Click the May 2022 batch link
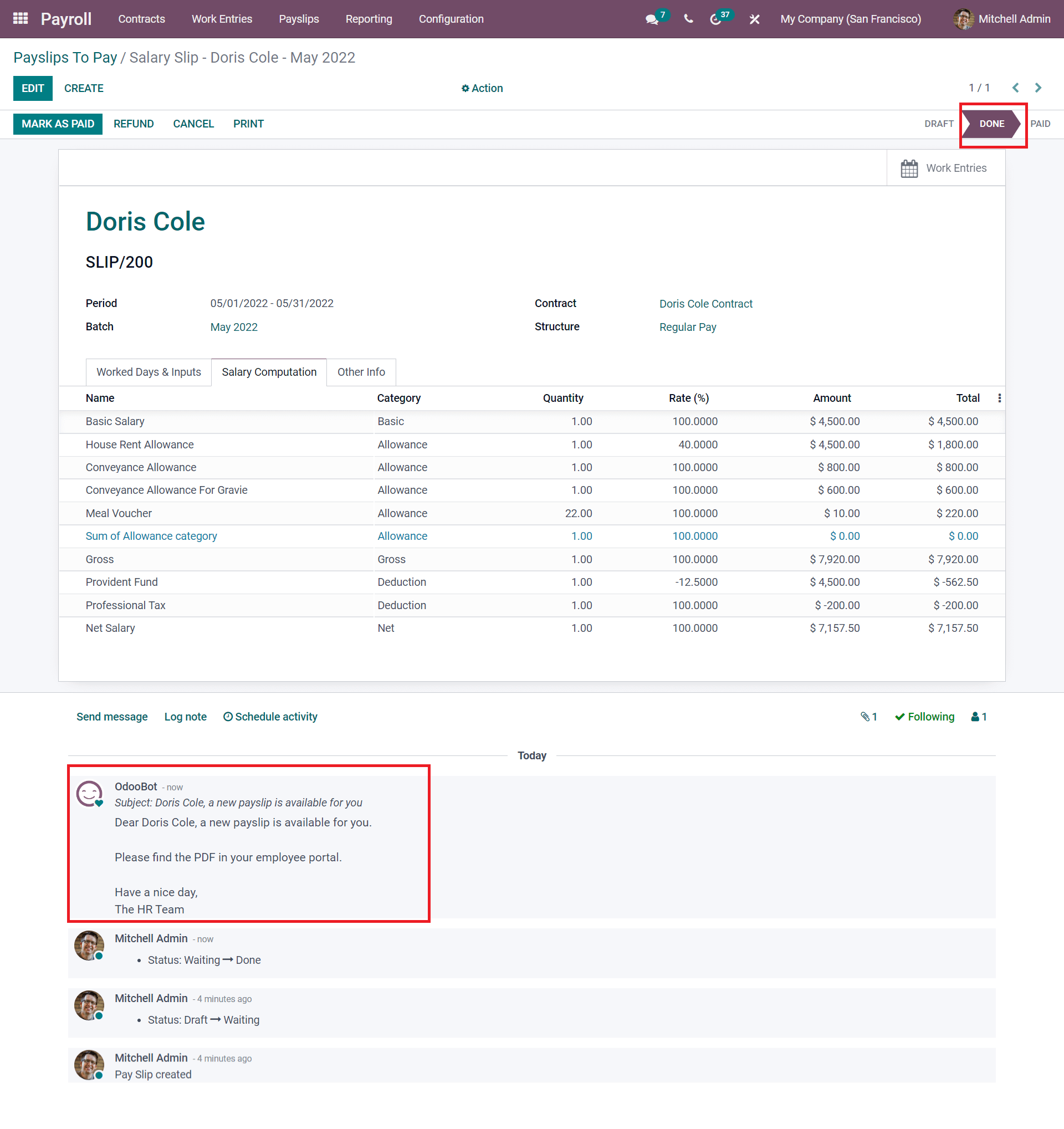The image size is (1064, 1129). click(232, 326)
